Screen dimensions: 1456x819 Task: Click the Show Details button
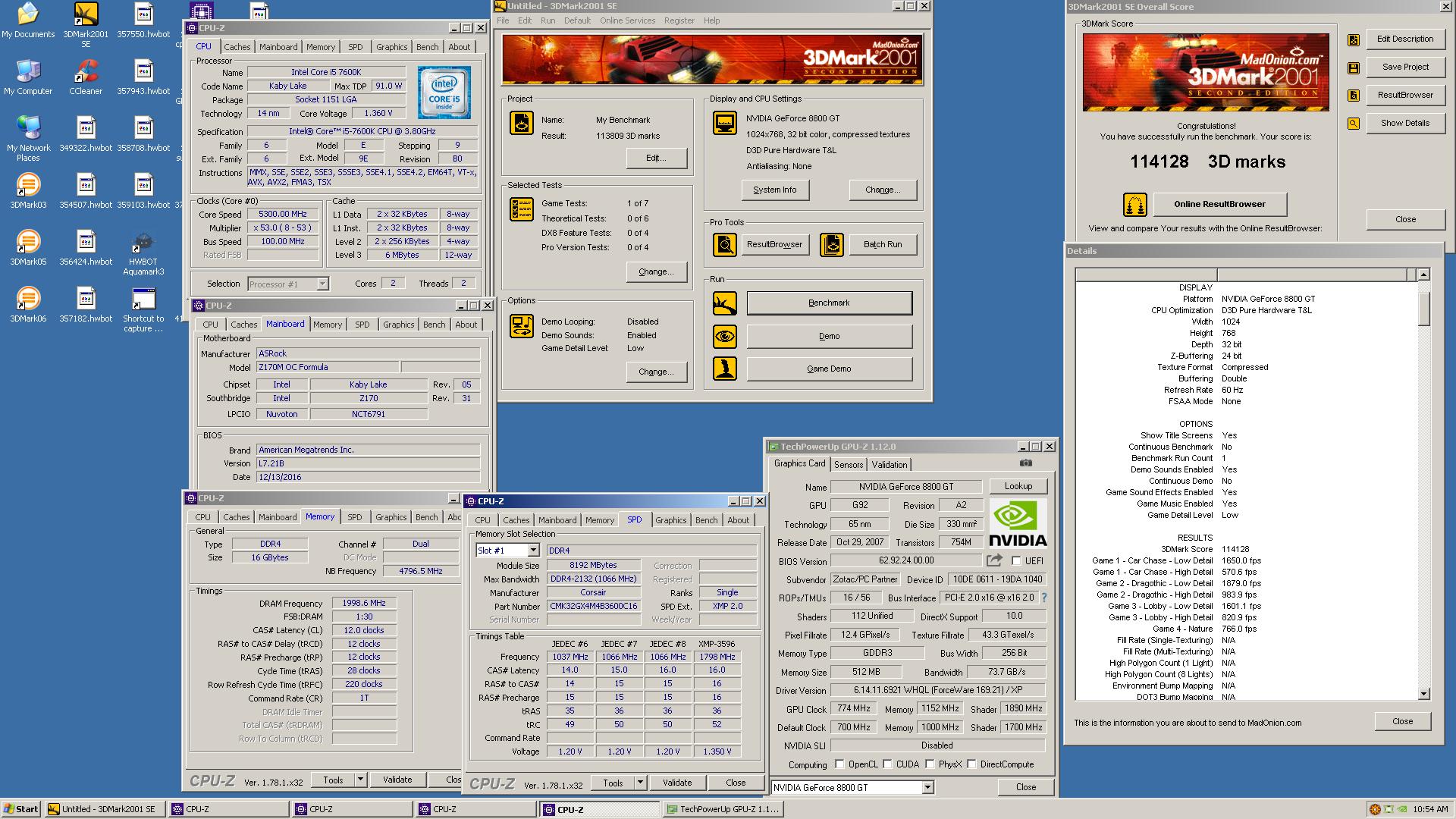click(x=1405, y=124)
